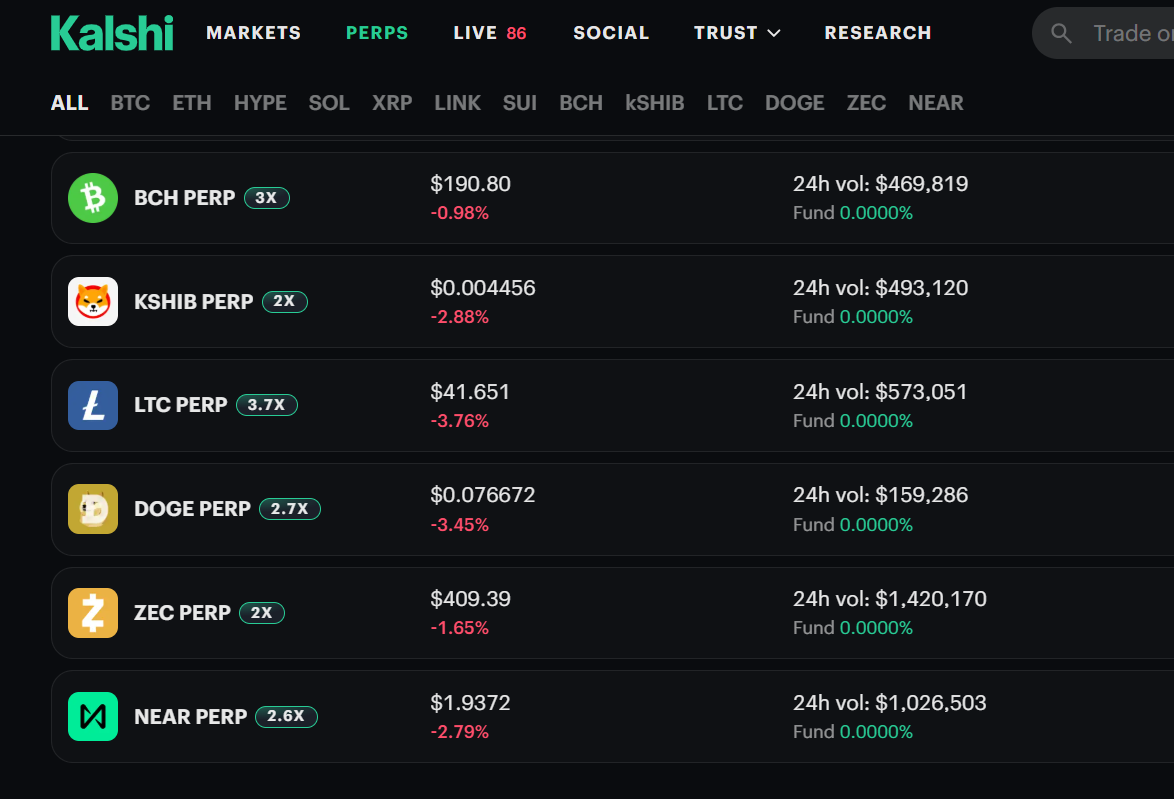Image resolution: width=1174 pixels, height=799 pixels.
Task: Filter perps by XRP
Action: pos(392,103)
